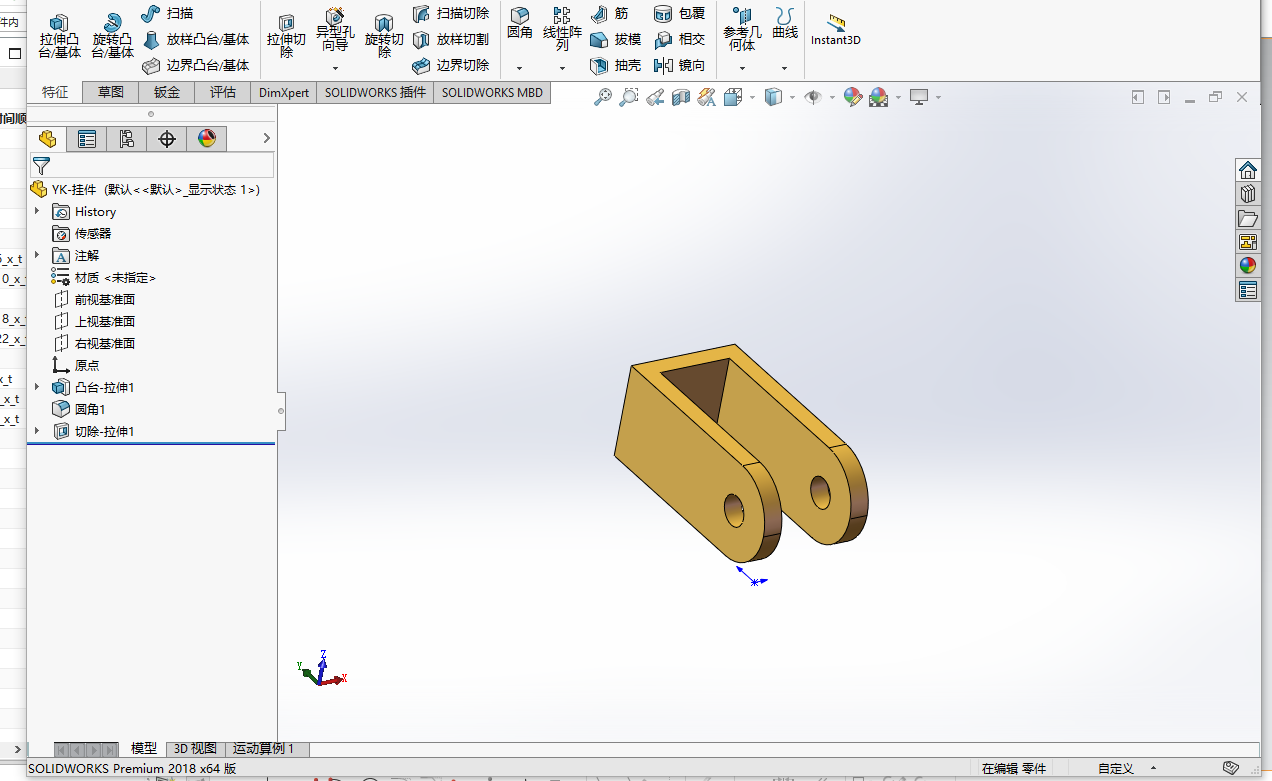Open the Curves (曲线) tool
The height and width of the screenshot is (781, 1272).
click(785, 24)
